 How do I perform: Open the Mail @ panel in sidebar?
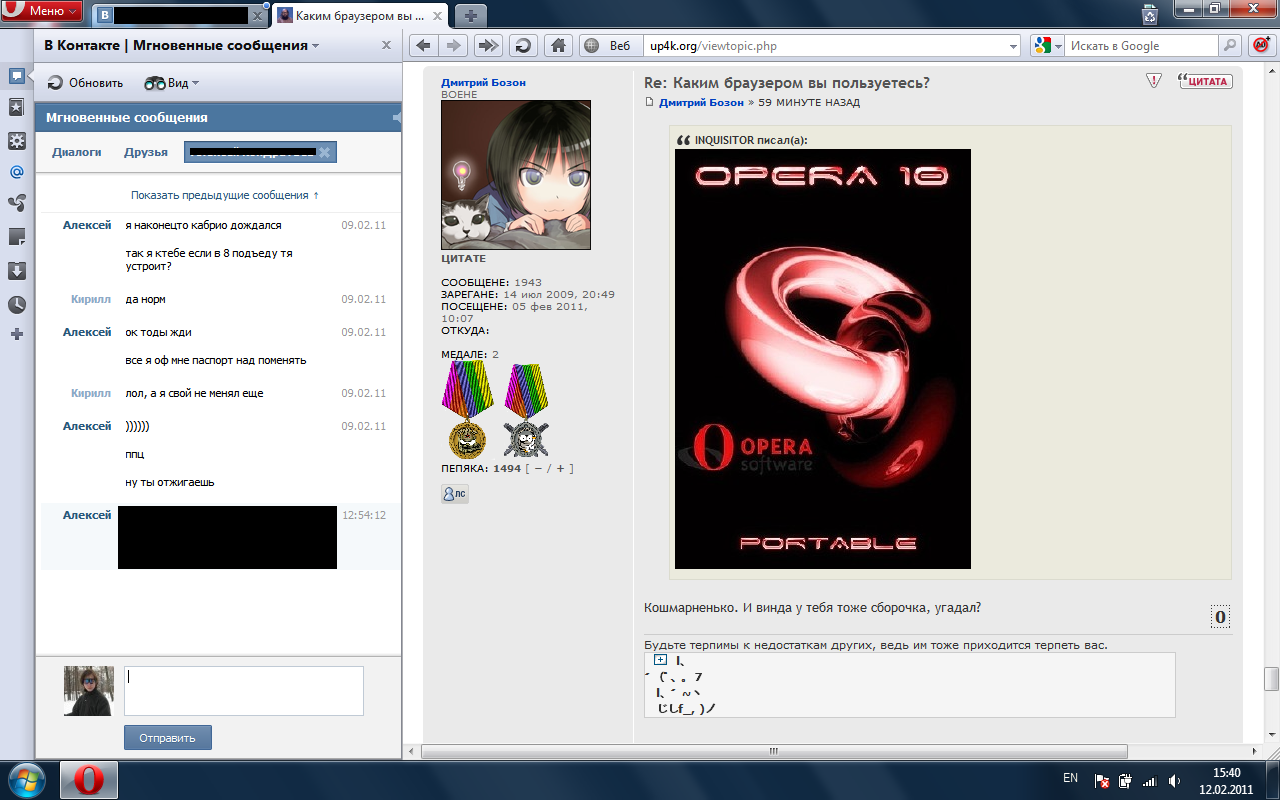[16, 172]
